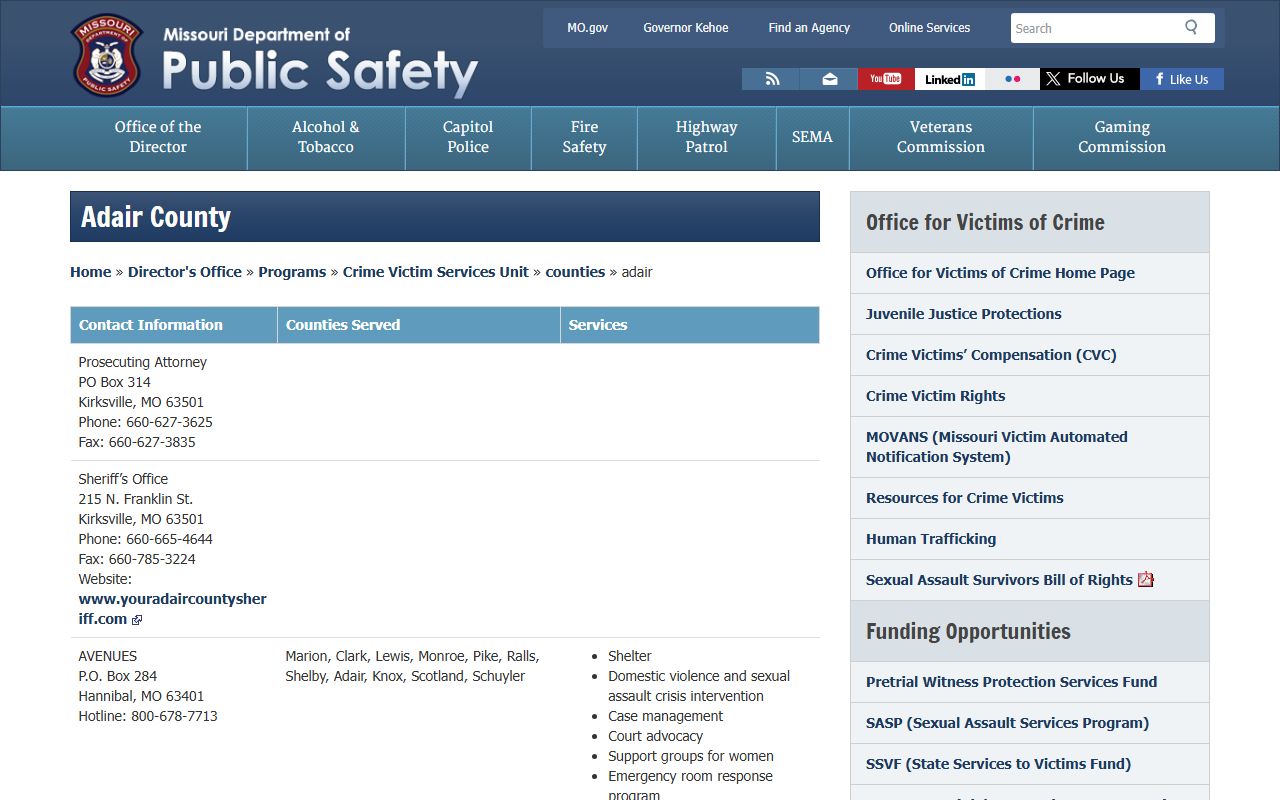
Task: Click the X Follow Us button
Action: tap(1090, 79)
